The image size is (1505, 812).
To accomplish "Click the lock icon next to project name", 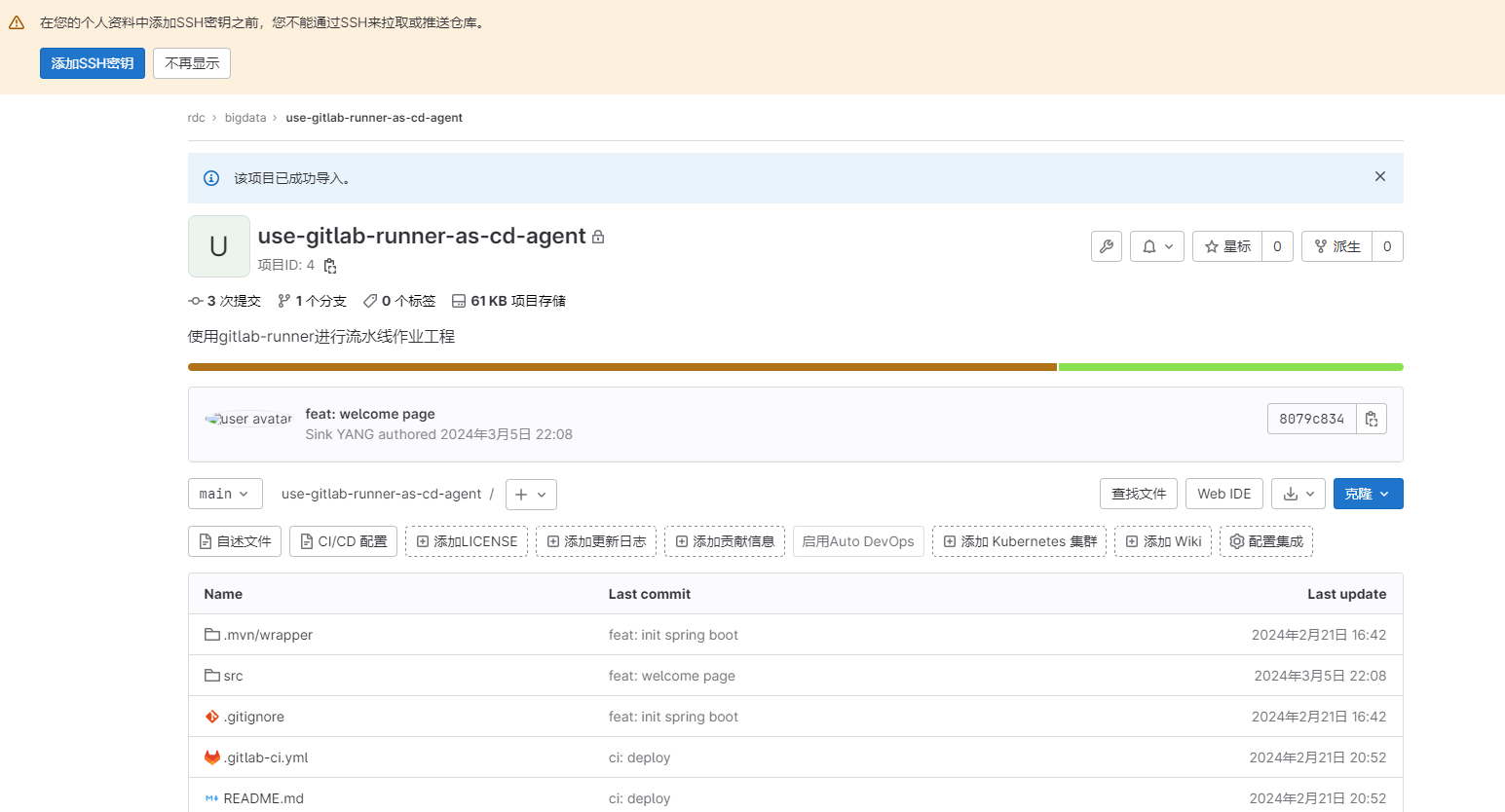I will click(598, 237).
